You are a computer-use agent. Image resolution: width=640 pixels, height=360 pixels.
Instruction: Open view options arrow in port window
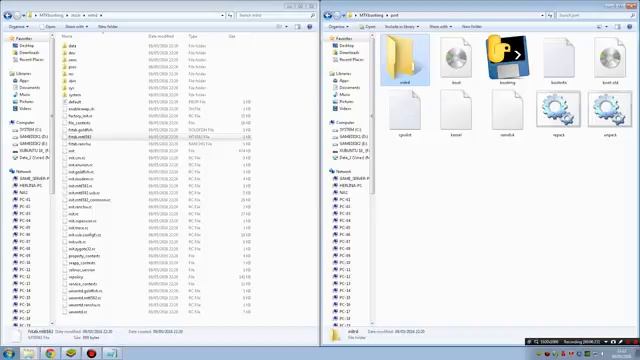coord(606,27)
